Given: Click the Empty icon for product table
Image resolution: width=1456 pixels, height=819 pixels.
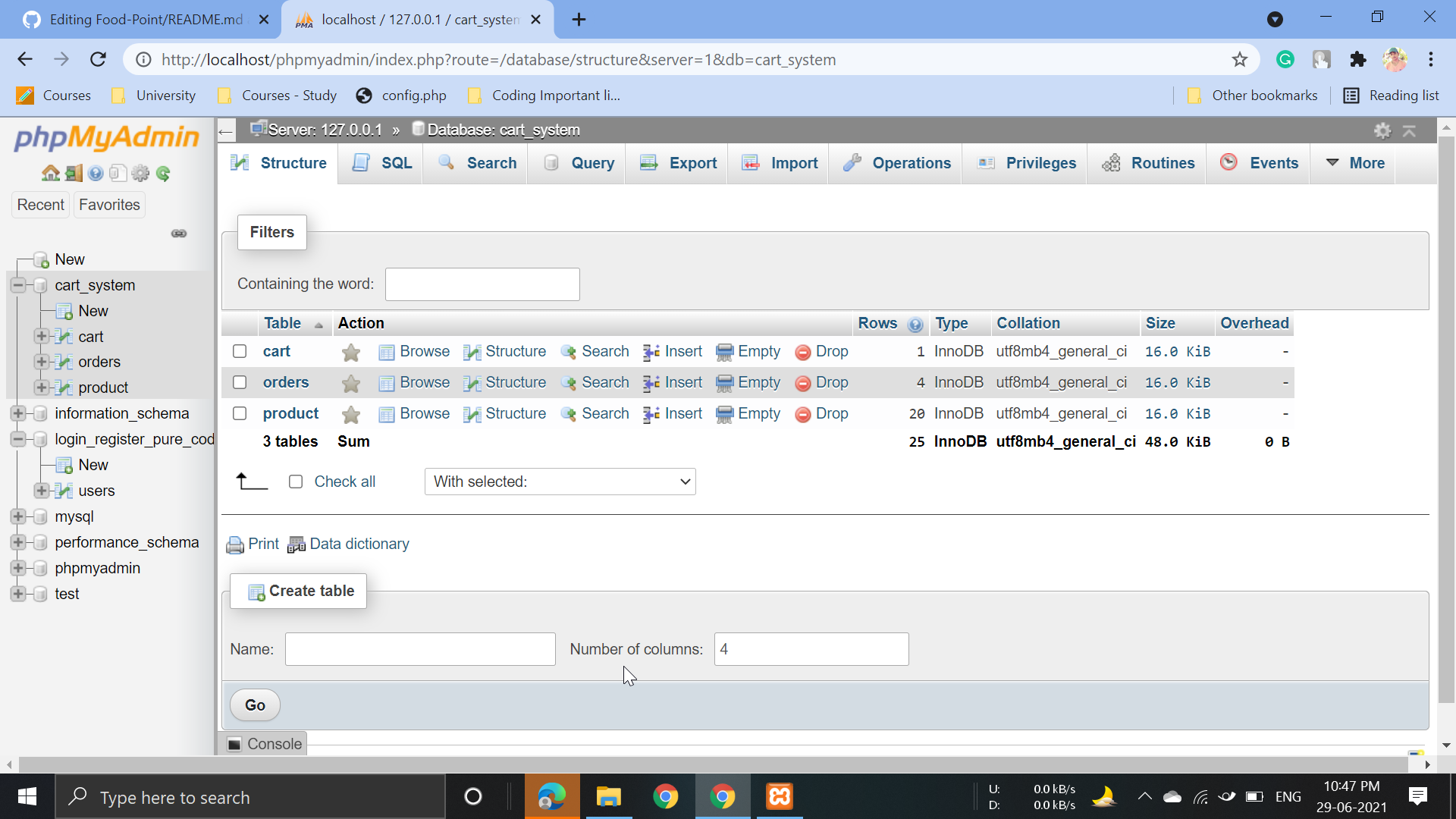Looking at the screenshot, I should [x=724, y=415].
